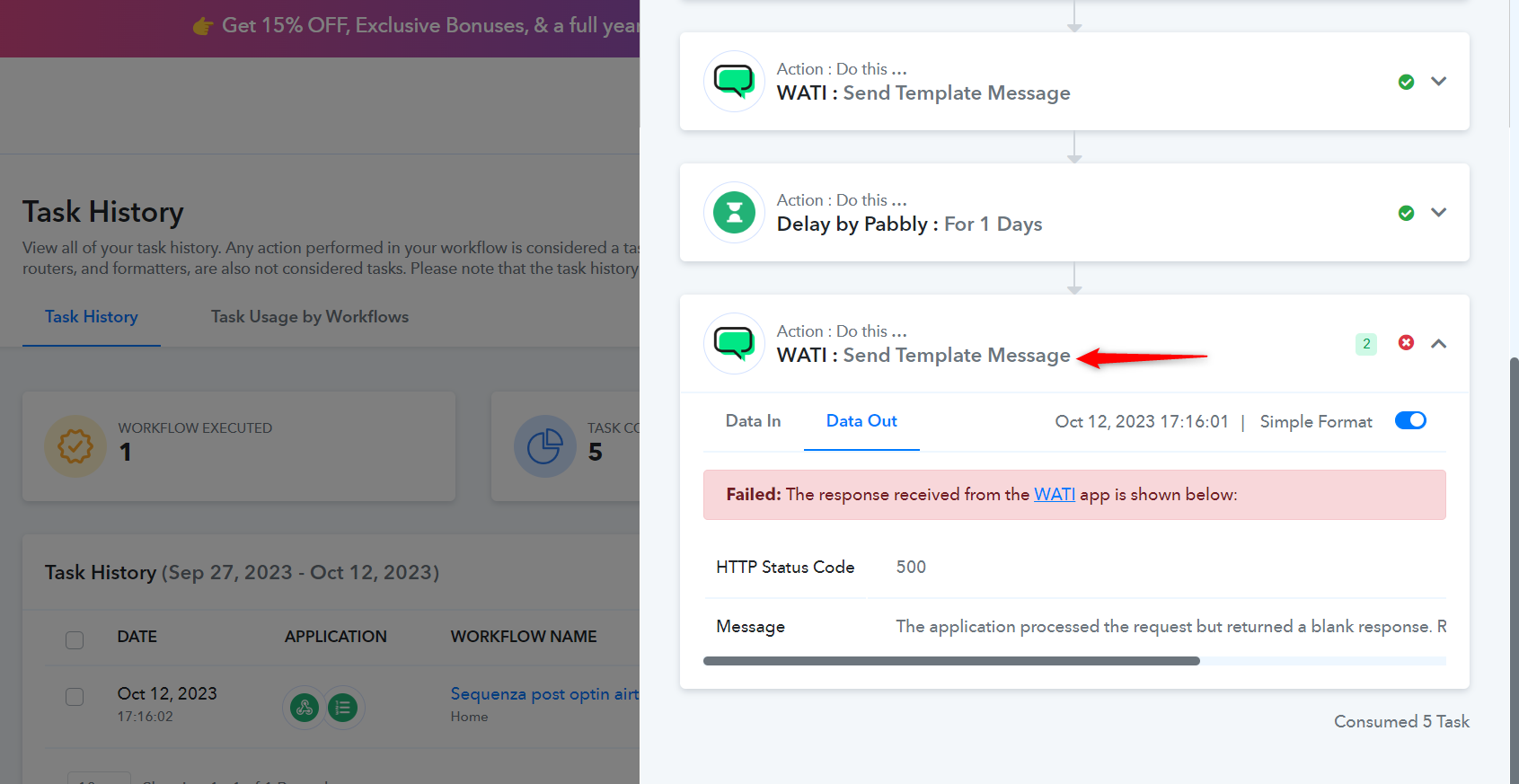1519x784 pixels.
Task: Click the Workflow Executed count 1
Action: (x=126, y=452)
